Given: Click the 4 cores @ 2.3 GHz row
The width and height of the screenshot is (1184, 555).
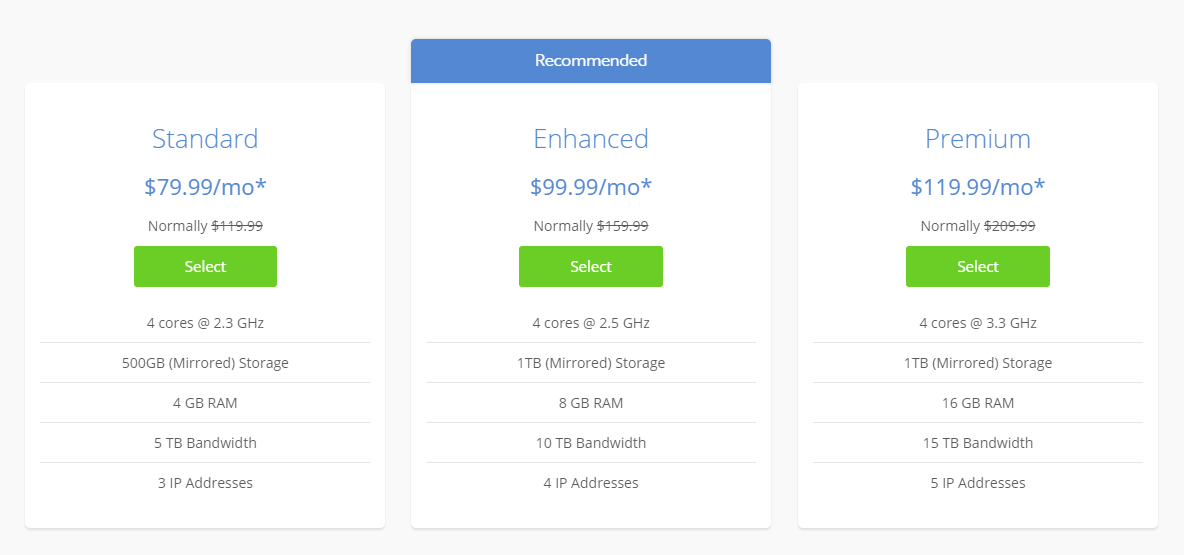Looking at the screenshot, I should [205, 323].
